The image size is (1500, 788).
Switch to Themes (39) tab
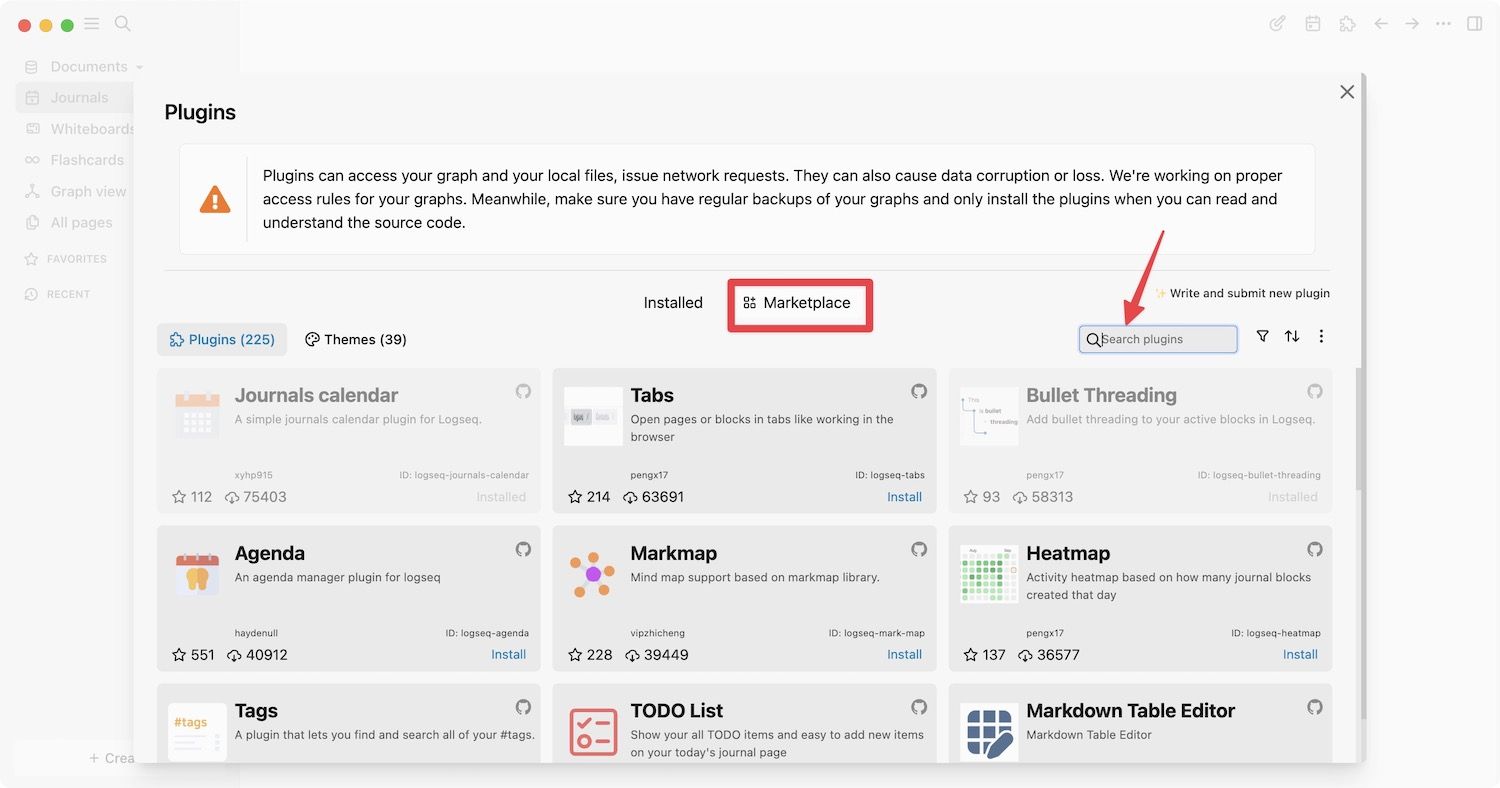click(355, 340)
